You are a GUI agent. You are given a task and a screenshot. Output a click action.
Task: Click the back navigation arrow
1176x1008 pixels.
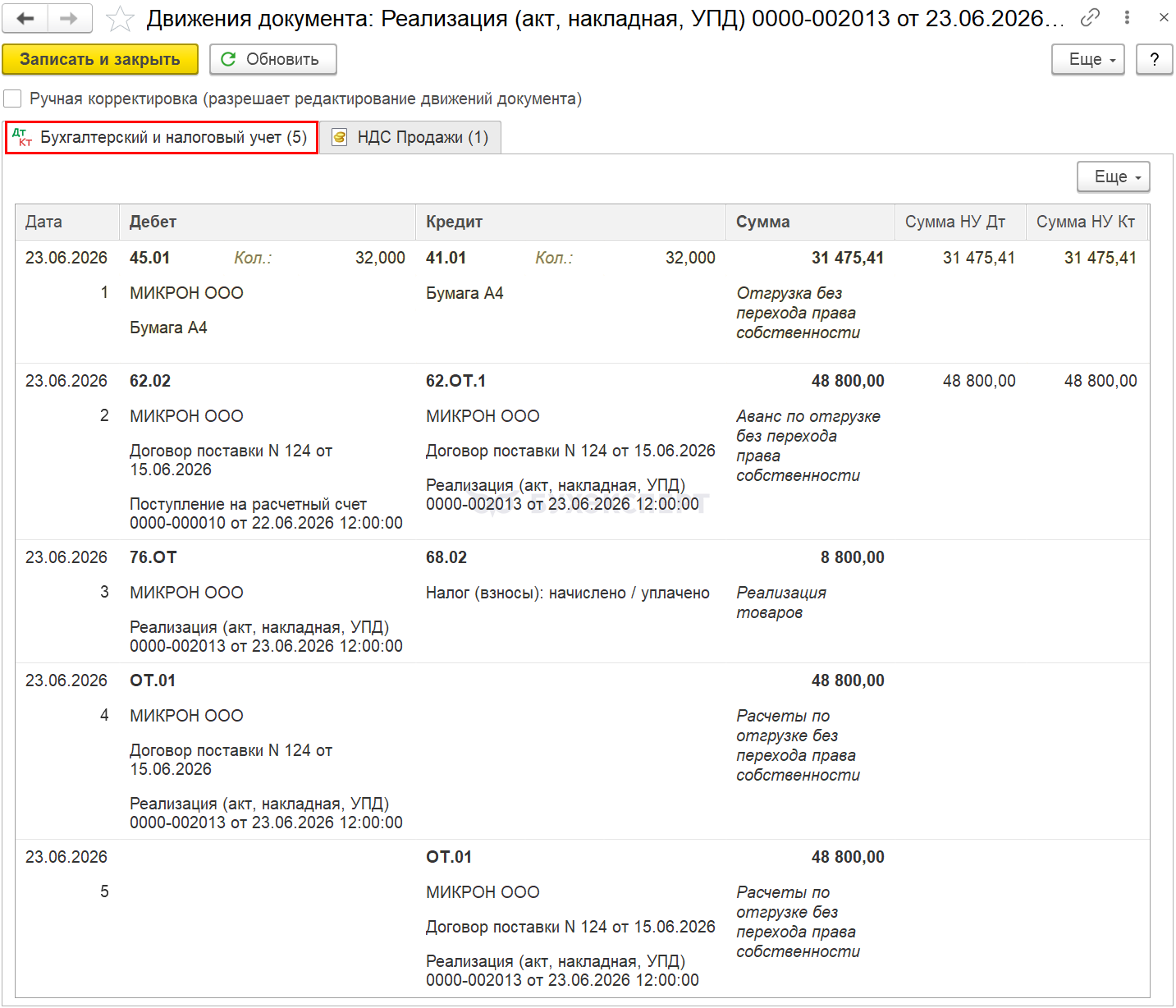coord(25,18)
